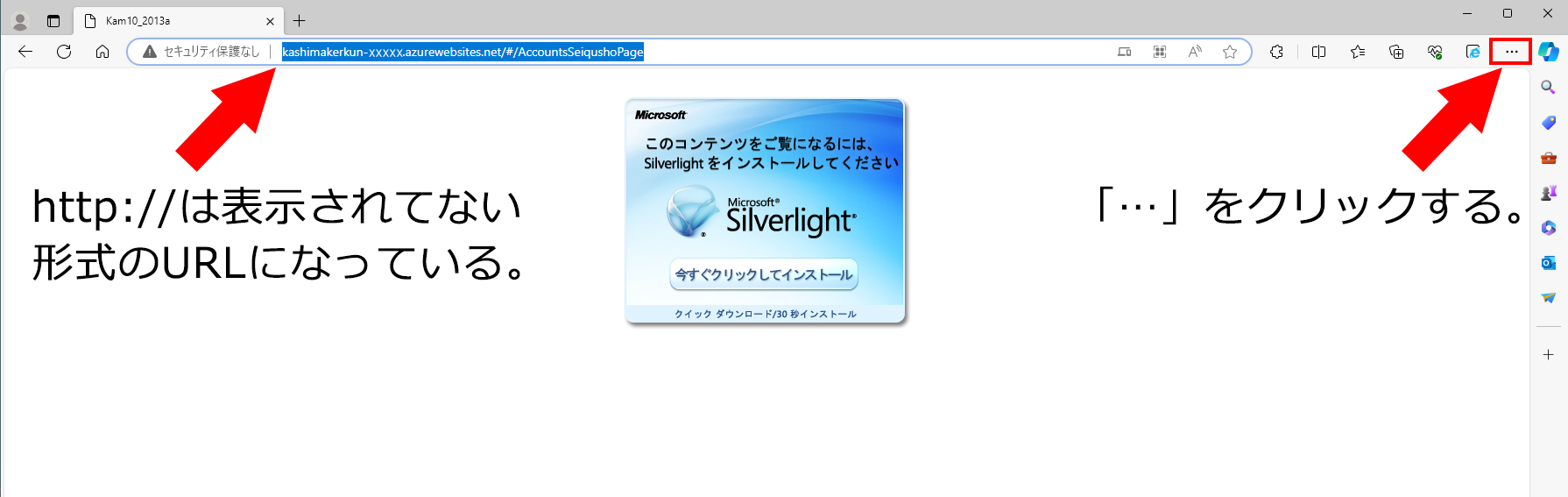Open sidebar Drop paper plane
Viewport: 1568px width, 497px height.
point(1549,298)
